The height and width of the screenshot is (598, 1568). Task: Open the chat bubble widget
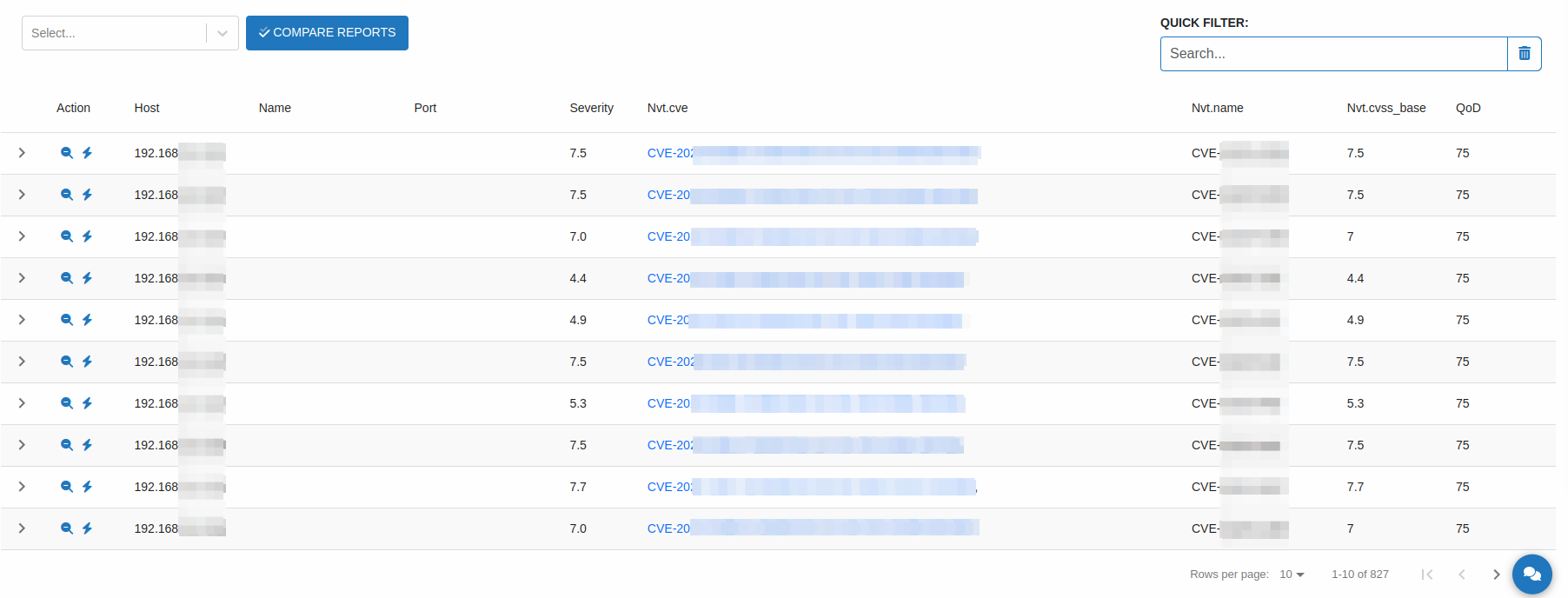[x=1531, y=575]
